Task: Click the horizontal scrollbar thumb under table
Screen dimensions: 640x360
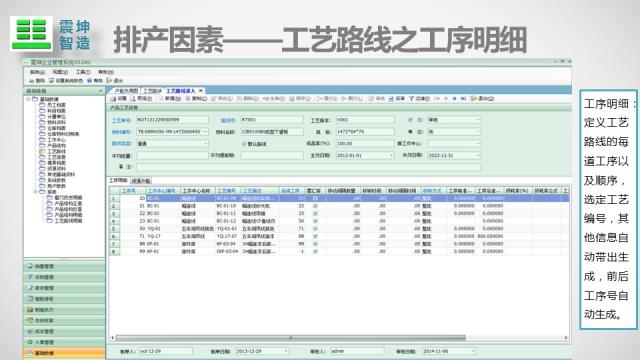Action: (x=291, y=338)
